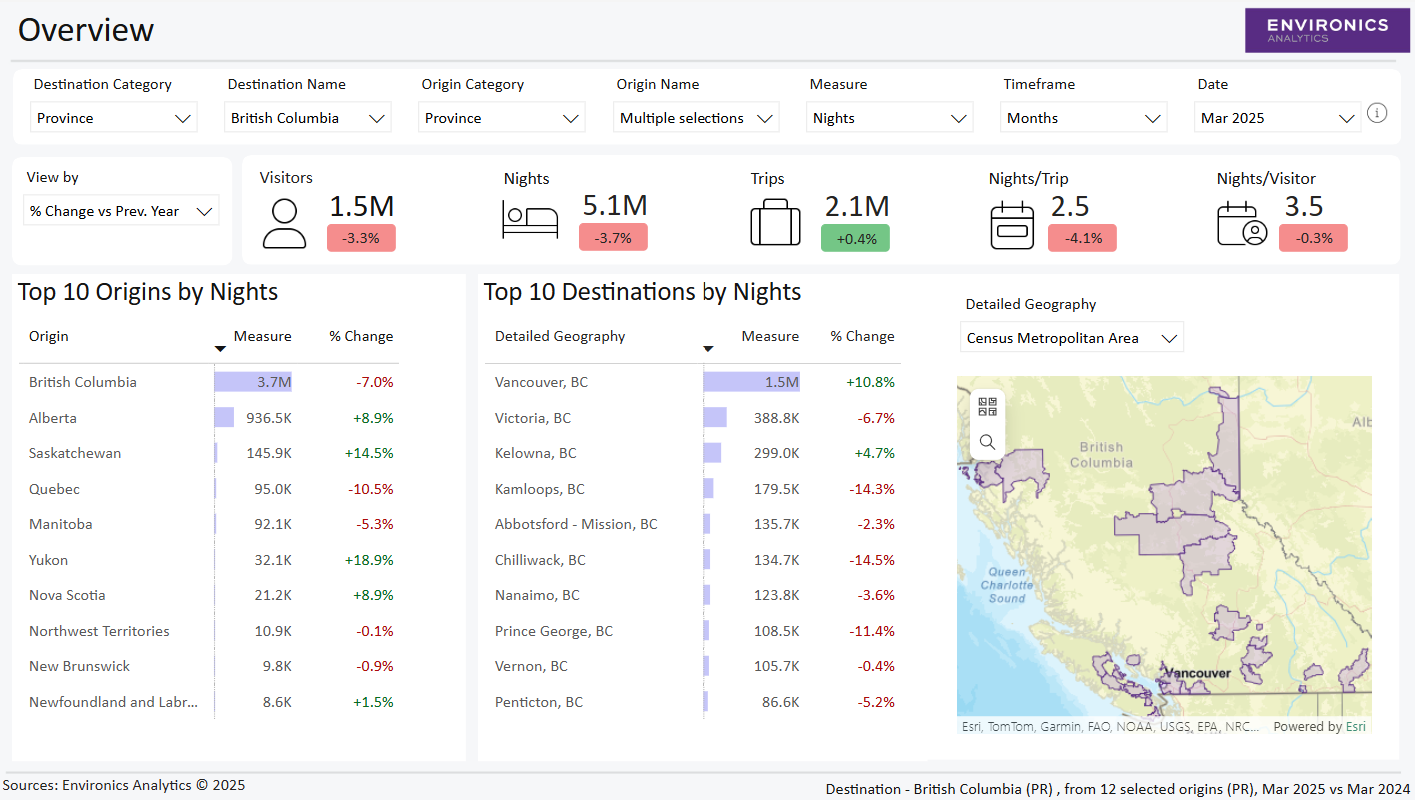Image resolution: width=1415 pixels, height=800 pixels.
Task: Click the Powered by Esri link
Action: (x=1356, y=726)
